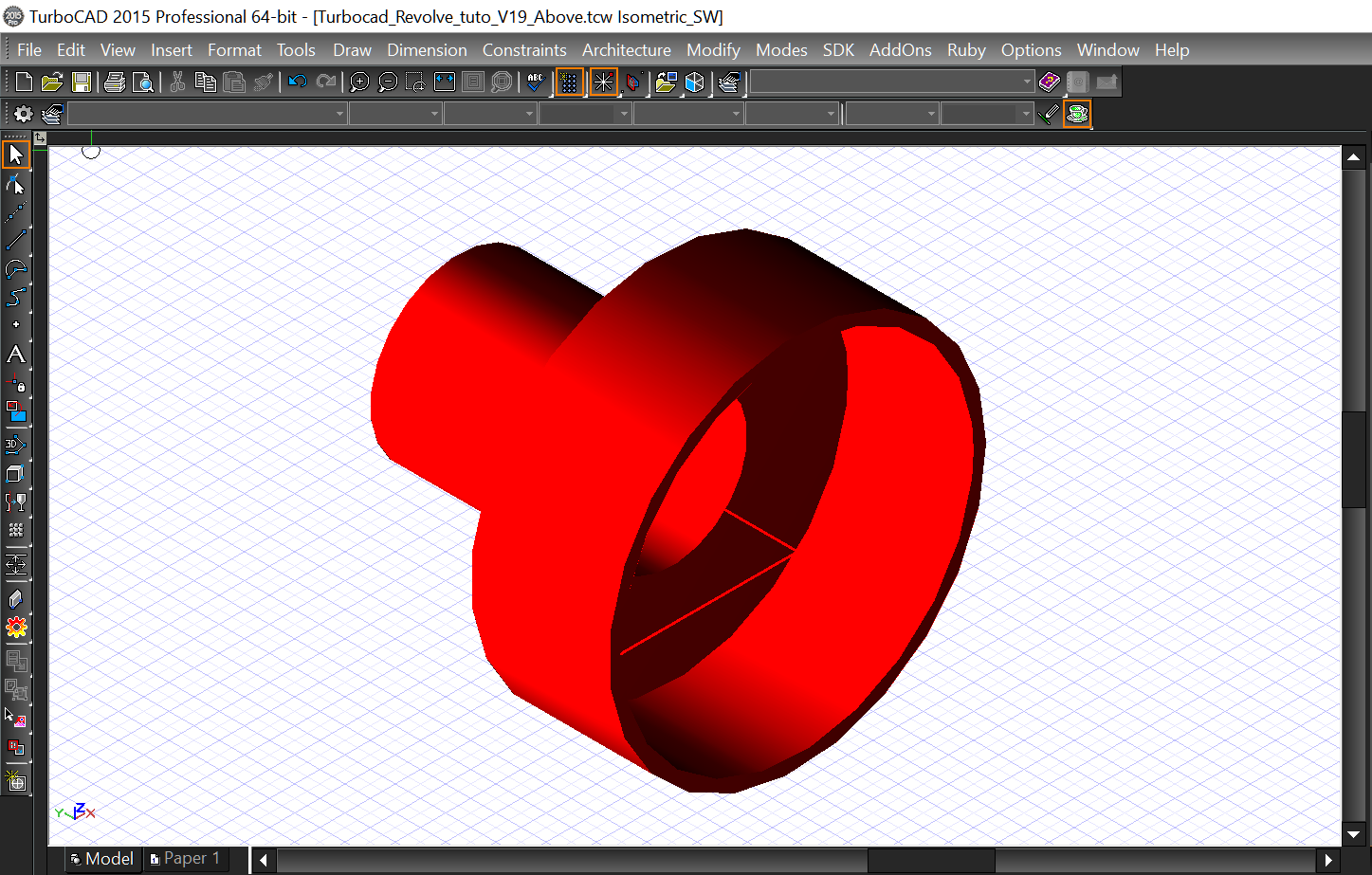
Task: Select the Curve spline tool
Action: coord(16,298)
